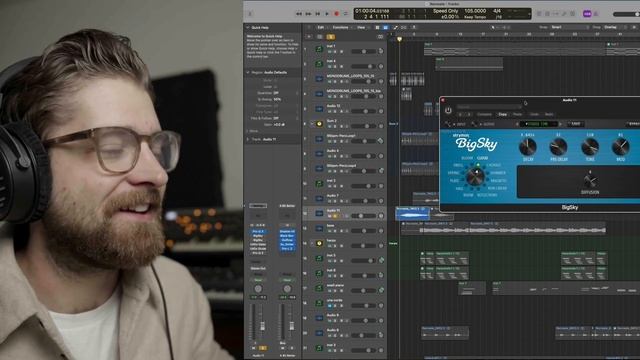This screenshot has width=640, height=360.
Task: Click the BigSky reverb type selector knob
Action: 475,177
